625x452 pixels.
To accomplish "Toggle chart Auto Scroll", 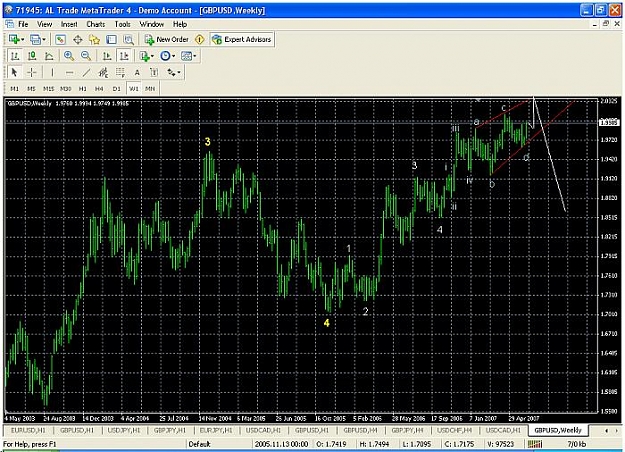I will (107, 56).
